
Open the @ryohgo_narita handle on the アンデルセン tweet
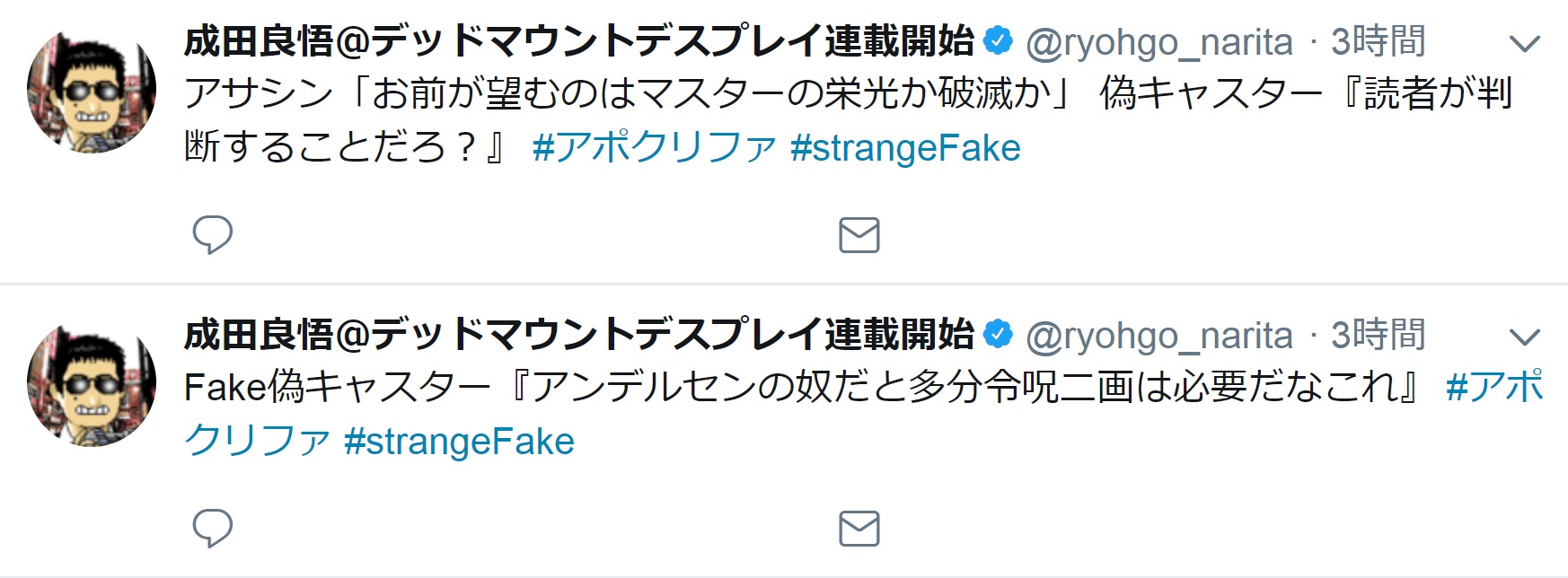point(1158,336)
